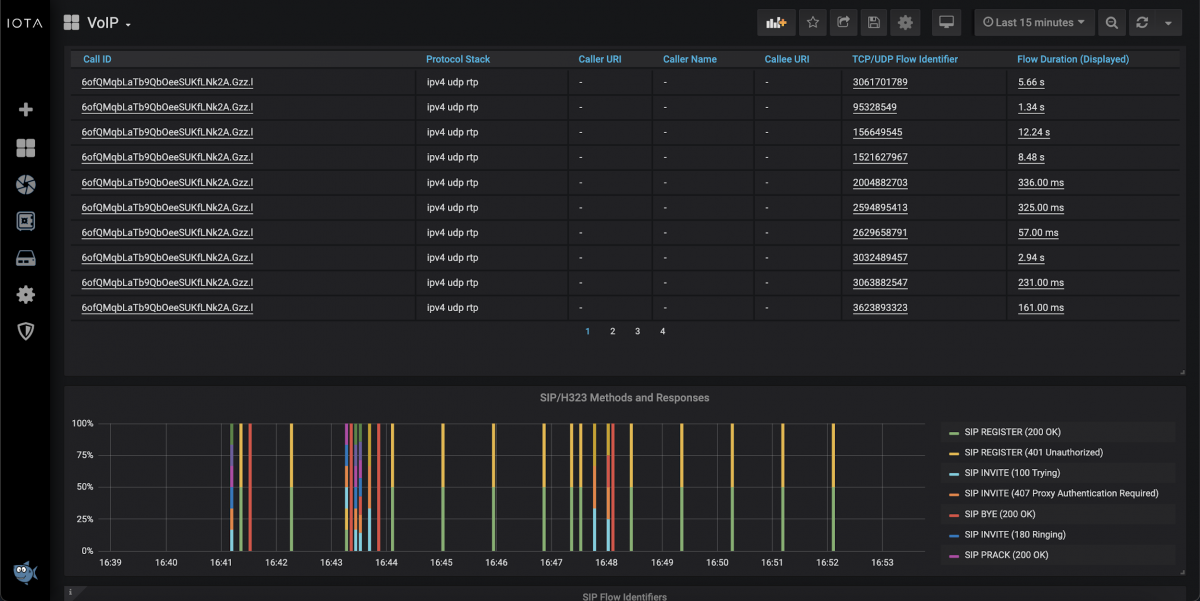
Task: Save the dashboard with the floppy disk icon
Action: [874, 22]
